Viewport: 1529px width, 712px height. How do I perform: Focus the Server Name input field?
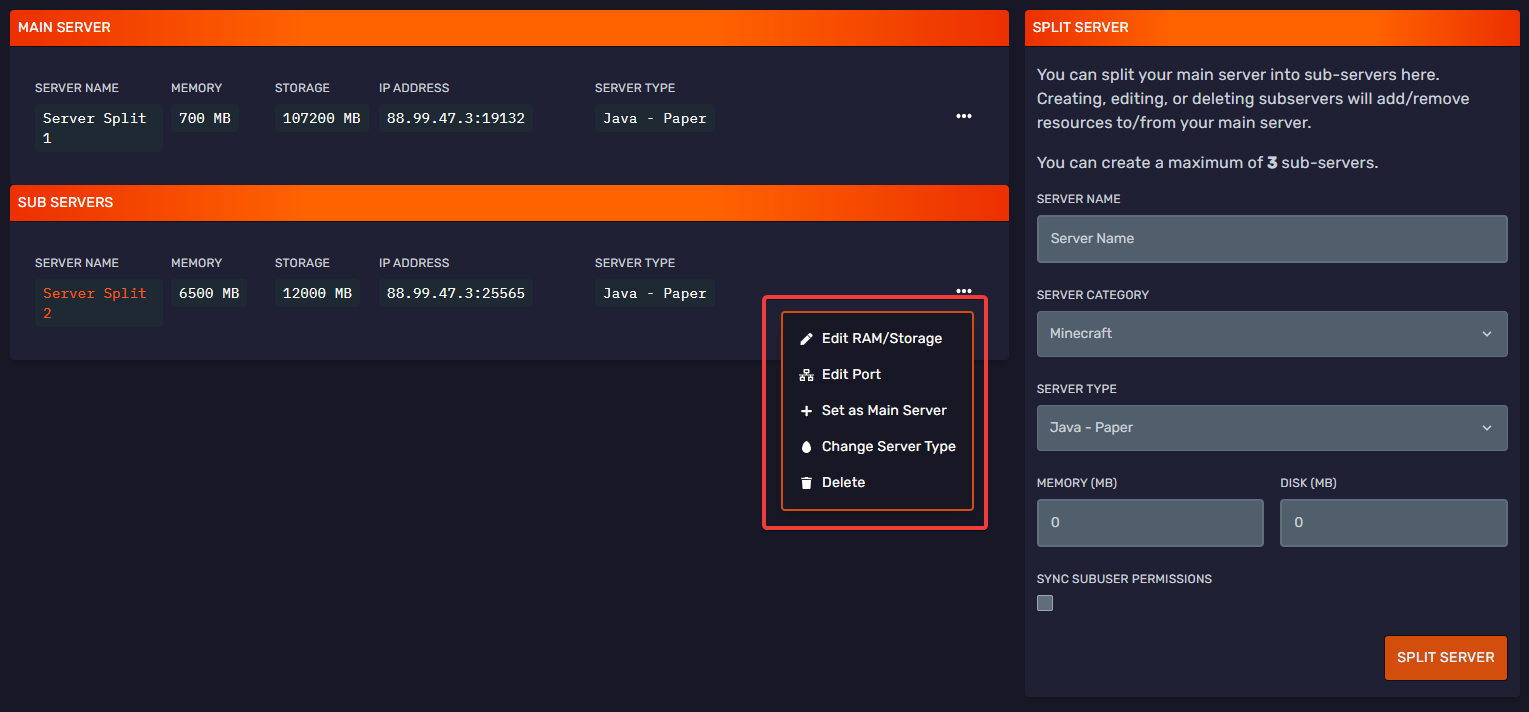coord(1271,239)
